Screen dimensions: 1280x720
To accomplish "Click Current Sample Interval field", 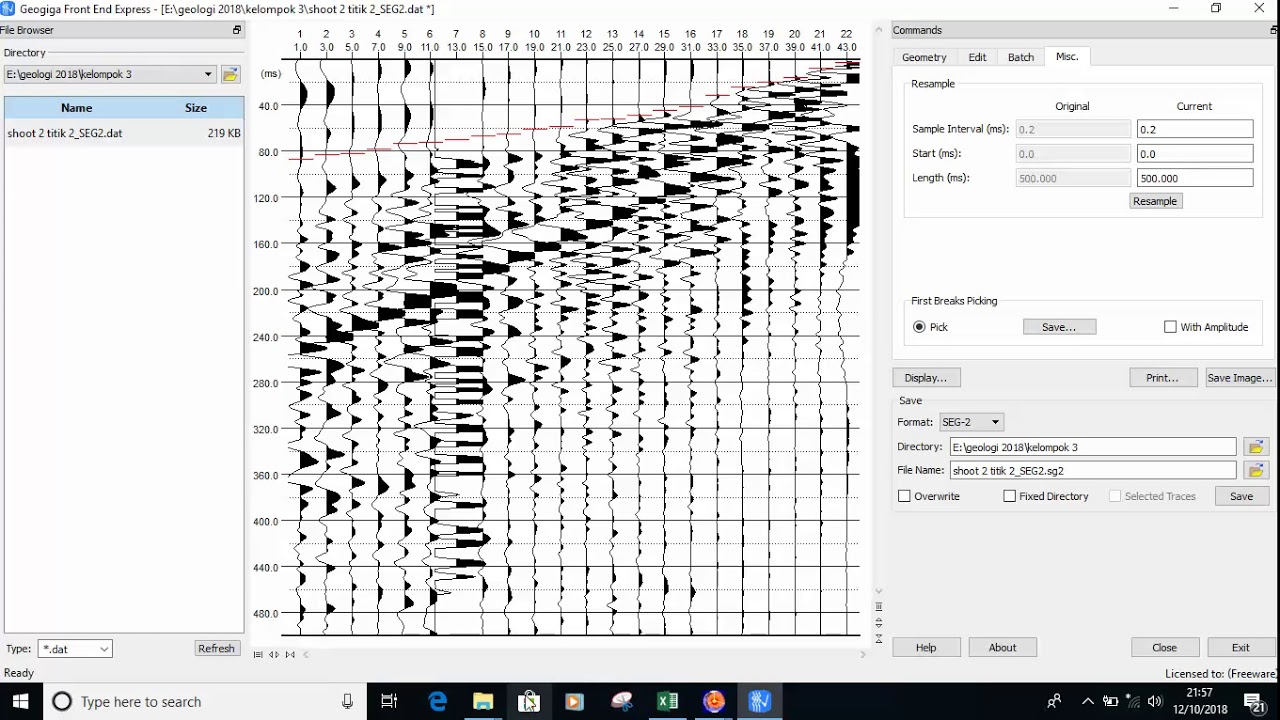I will coord(1195,129).
